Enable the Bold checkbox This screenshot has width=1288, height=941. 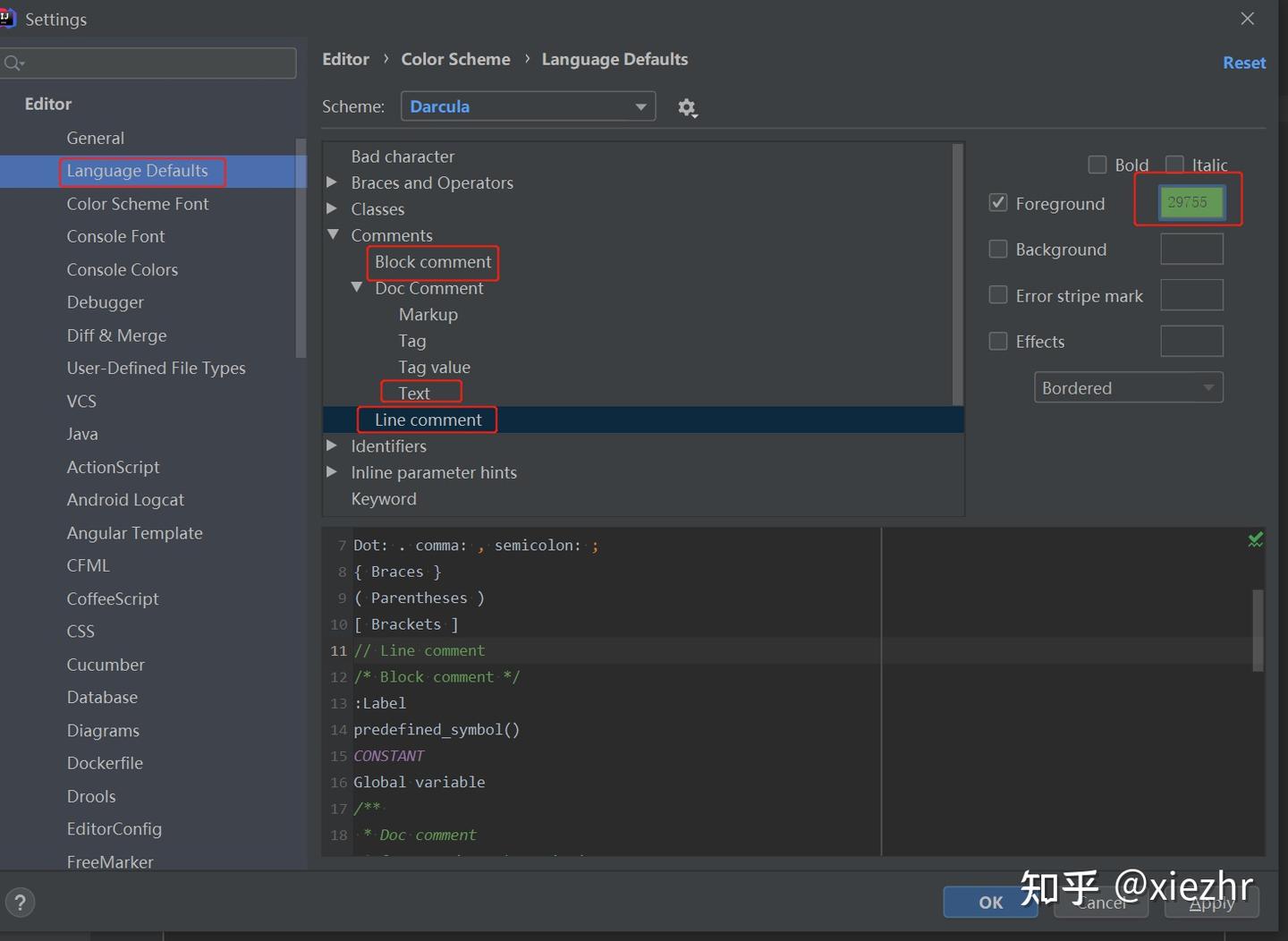point(1097,165)
